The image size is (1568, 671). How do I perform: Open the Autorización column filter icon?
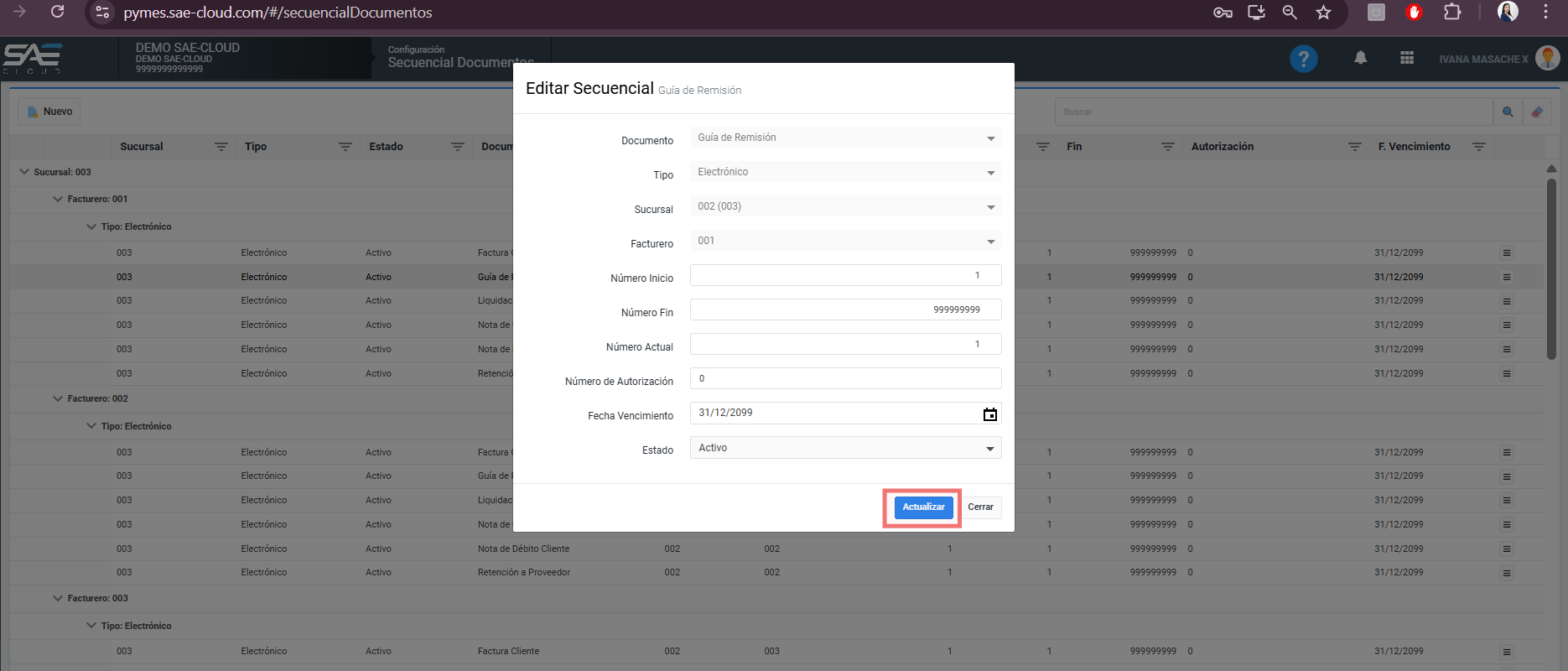click(x=1354, y=147)
